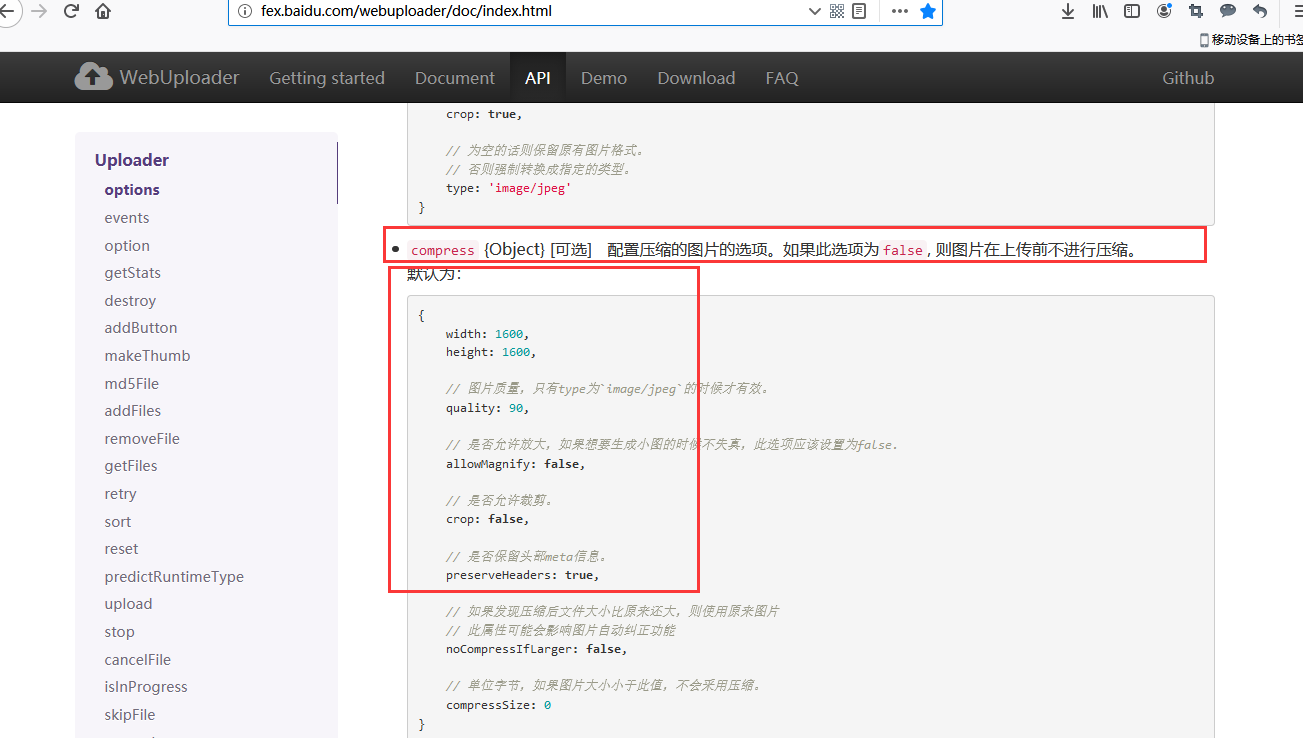Enable reader mode from the address bar

click(859, 16)
